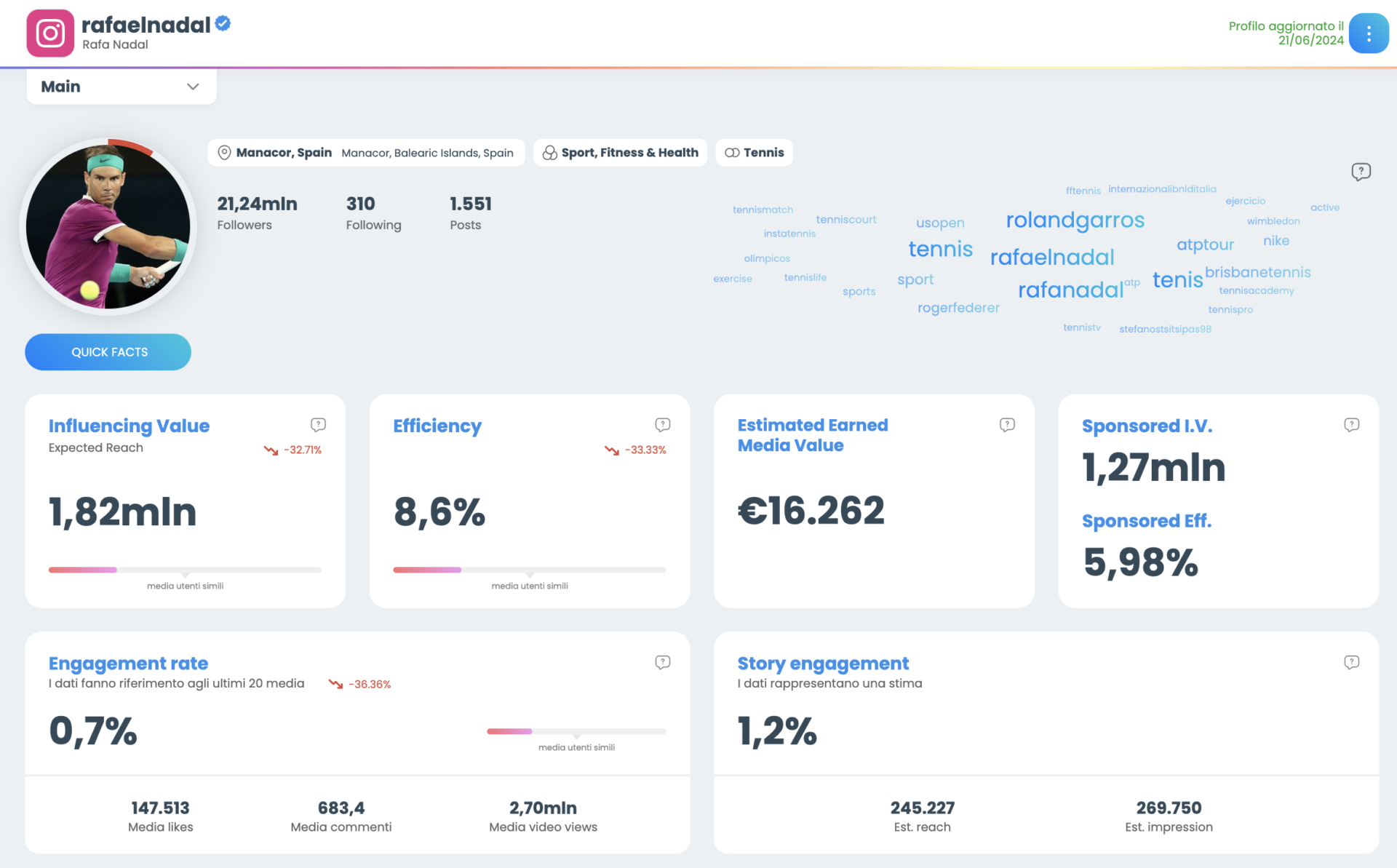Click the Instagram logo icon
The width and height of the screenshot is (1397, 868).
(x=50, y=33)
